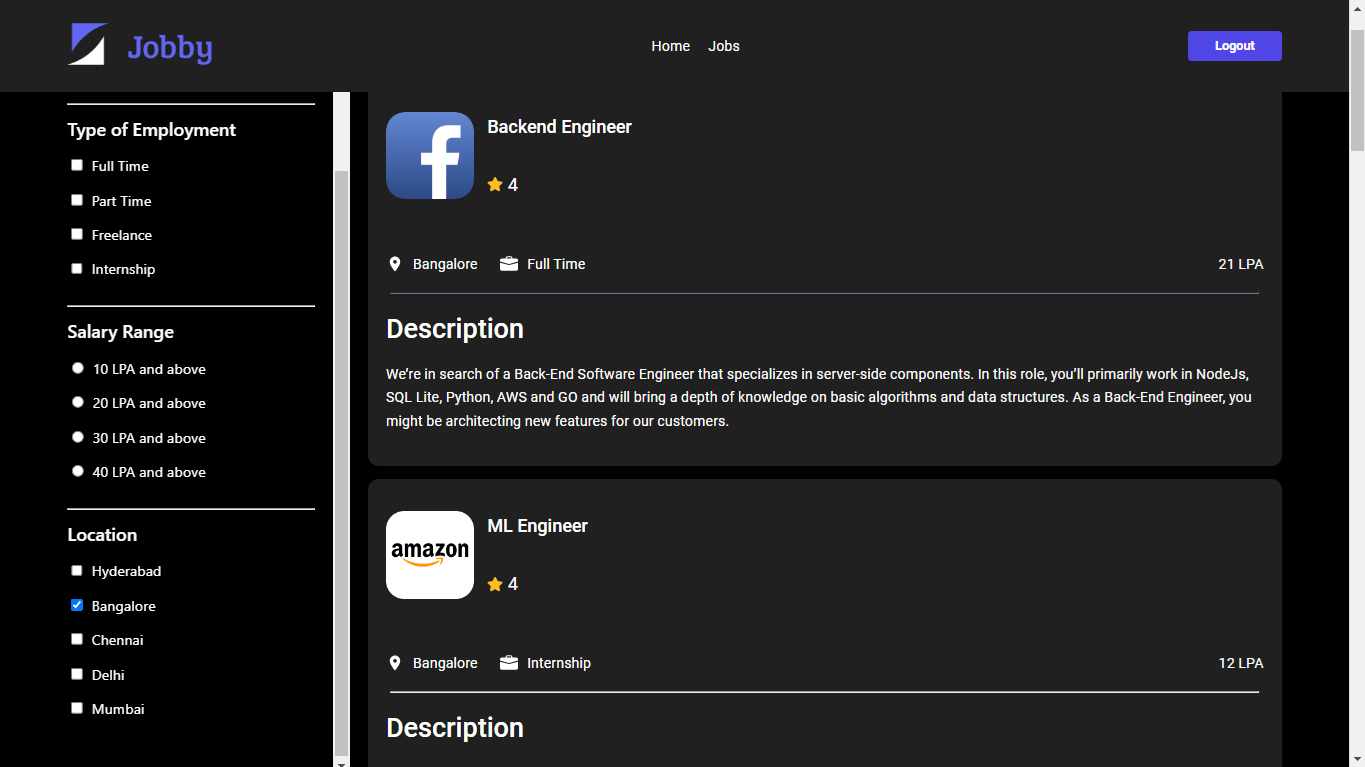This screenshot has height=767, width=1365.
Task: Click the Logout button
Action: point(1233,45)
